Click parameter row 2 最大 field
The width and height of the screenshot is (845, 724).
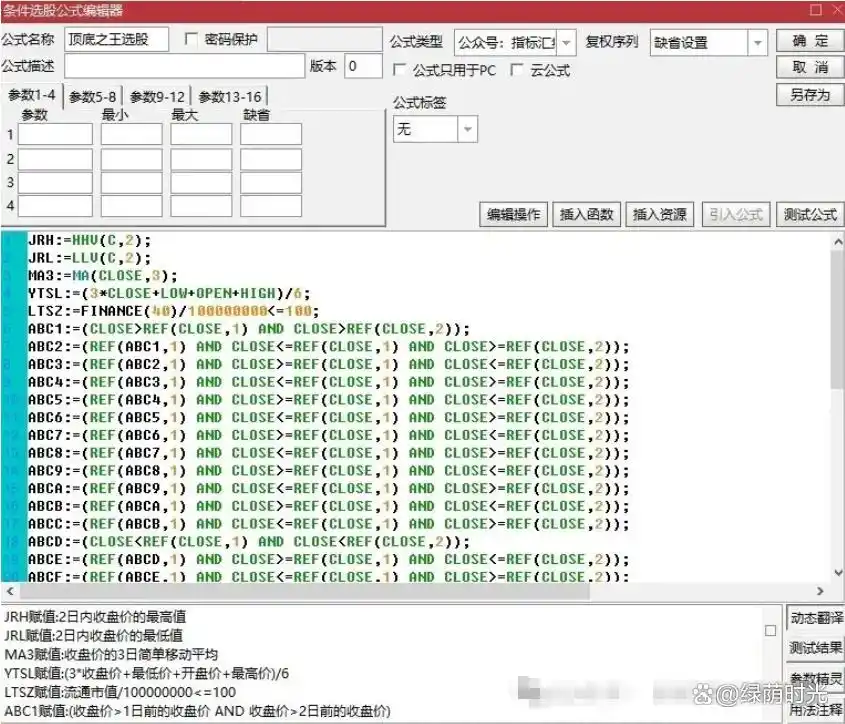click(x=201, y=160)
